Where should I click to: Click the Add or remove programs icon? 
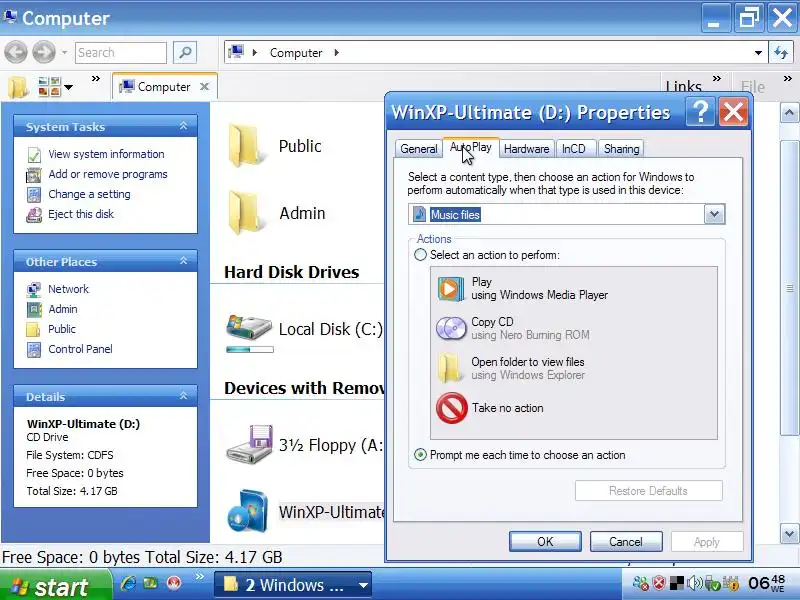click(34, 174)
